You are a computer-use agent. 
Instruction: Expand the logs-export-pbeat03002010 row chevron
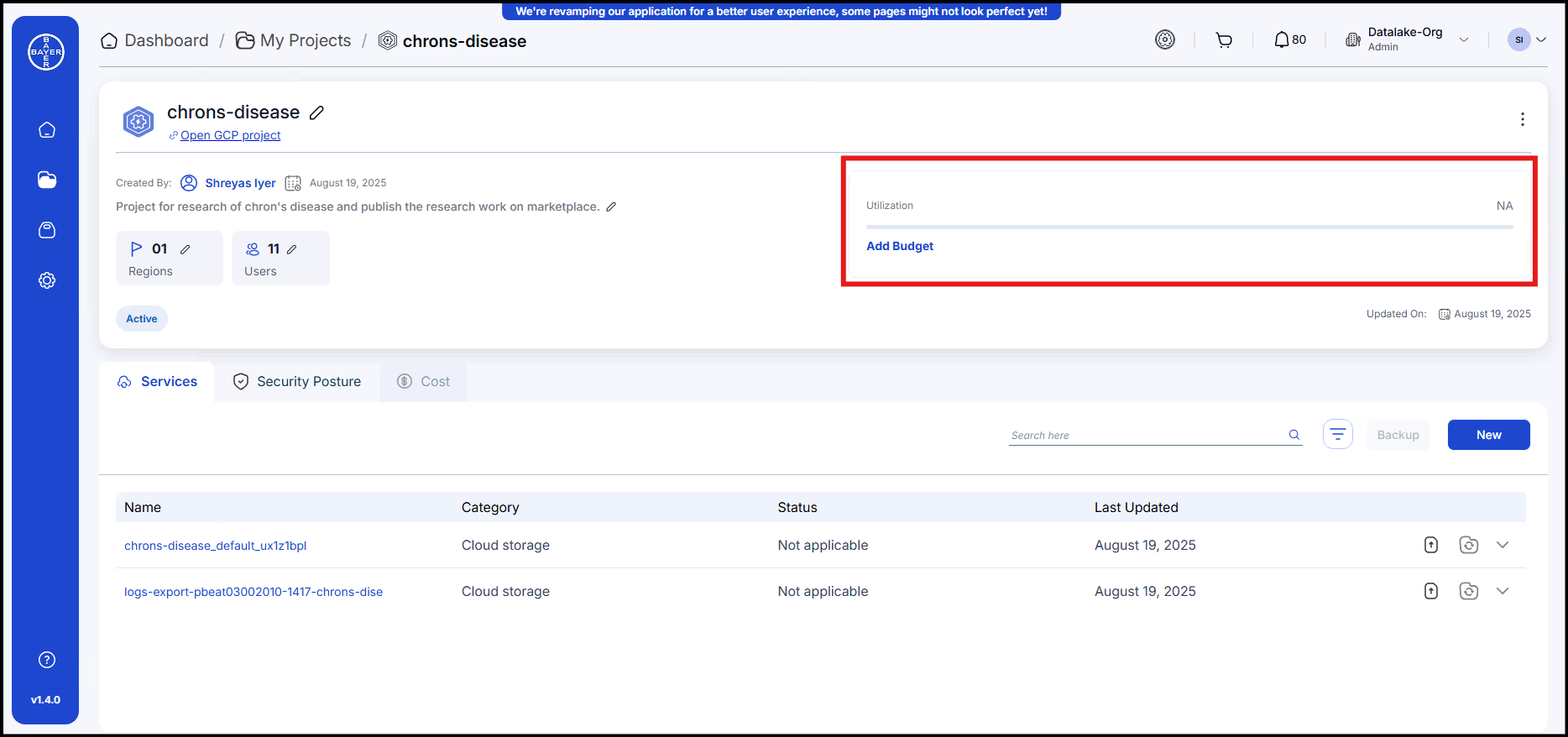pyautogui.click(x=1503, y=591)
